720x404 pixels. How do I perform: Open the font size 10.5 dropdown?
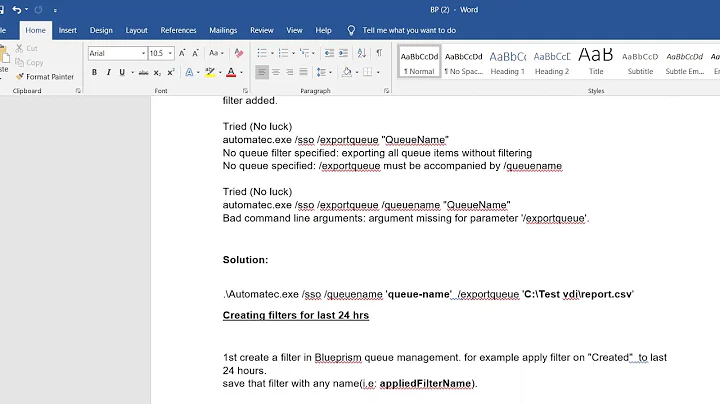(x=170, y=53)
